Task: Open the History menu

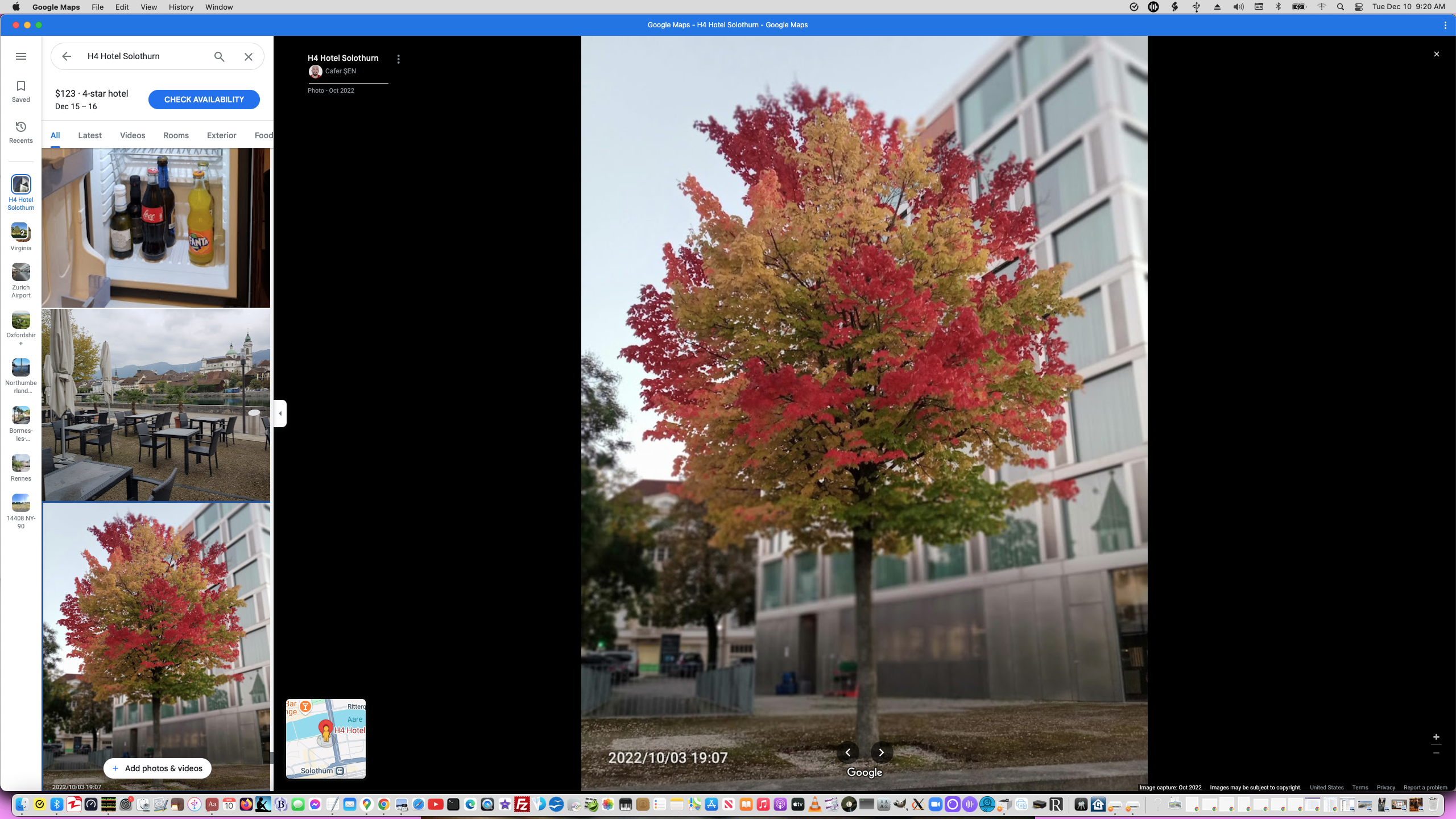Action: 181,7
